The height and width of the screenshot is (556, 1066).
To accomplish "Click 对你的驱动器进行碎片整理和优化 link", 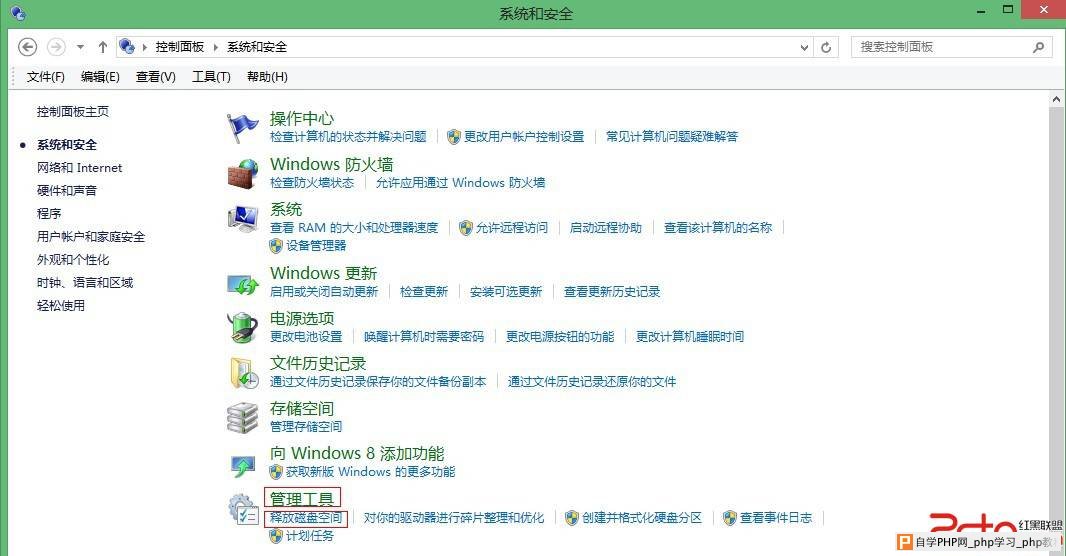I will pyautogui.click(x=453, y=518).
